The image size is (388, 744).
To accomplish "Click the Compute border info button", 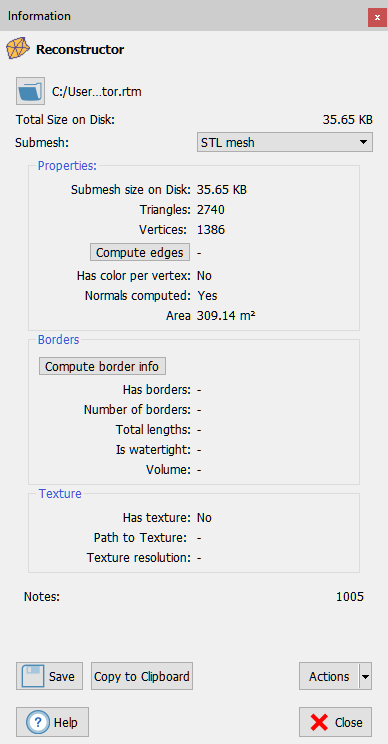I will 102,366.
